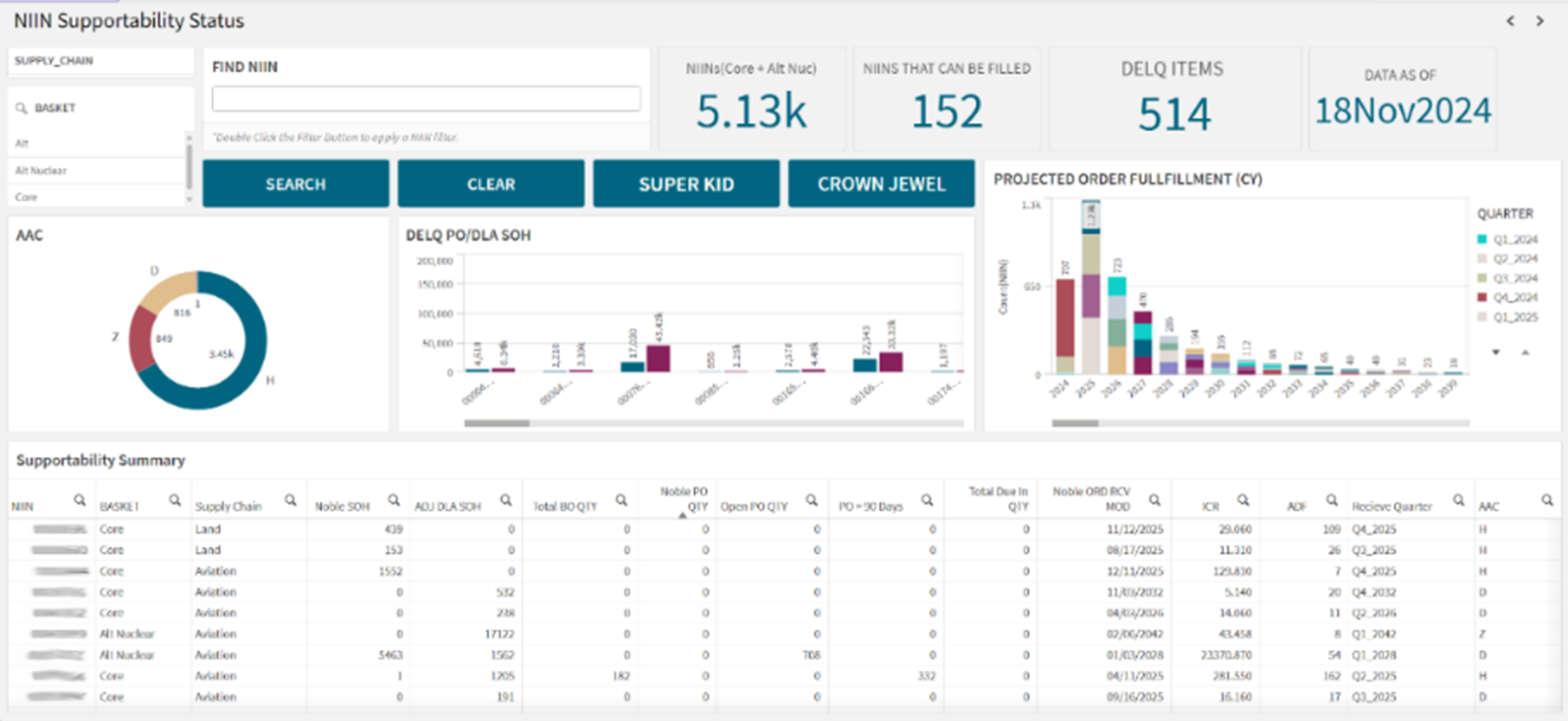Select Alt Nuclear in BASKET filter
Viewport: 1568px width, 721px height.
[x=41, y=171]
